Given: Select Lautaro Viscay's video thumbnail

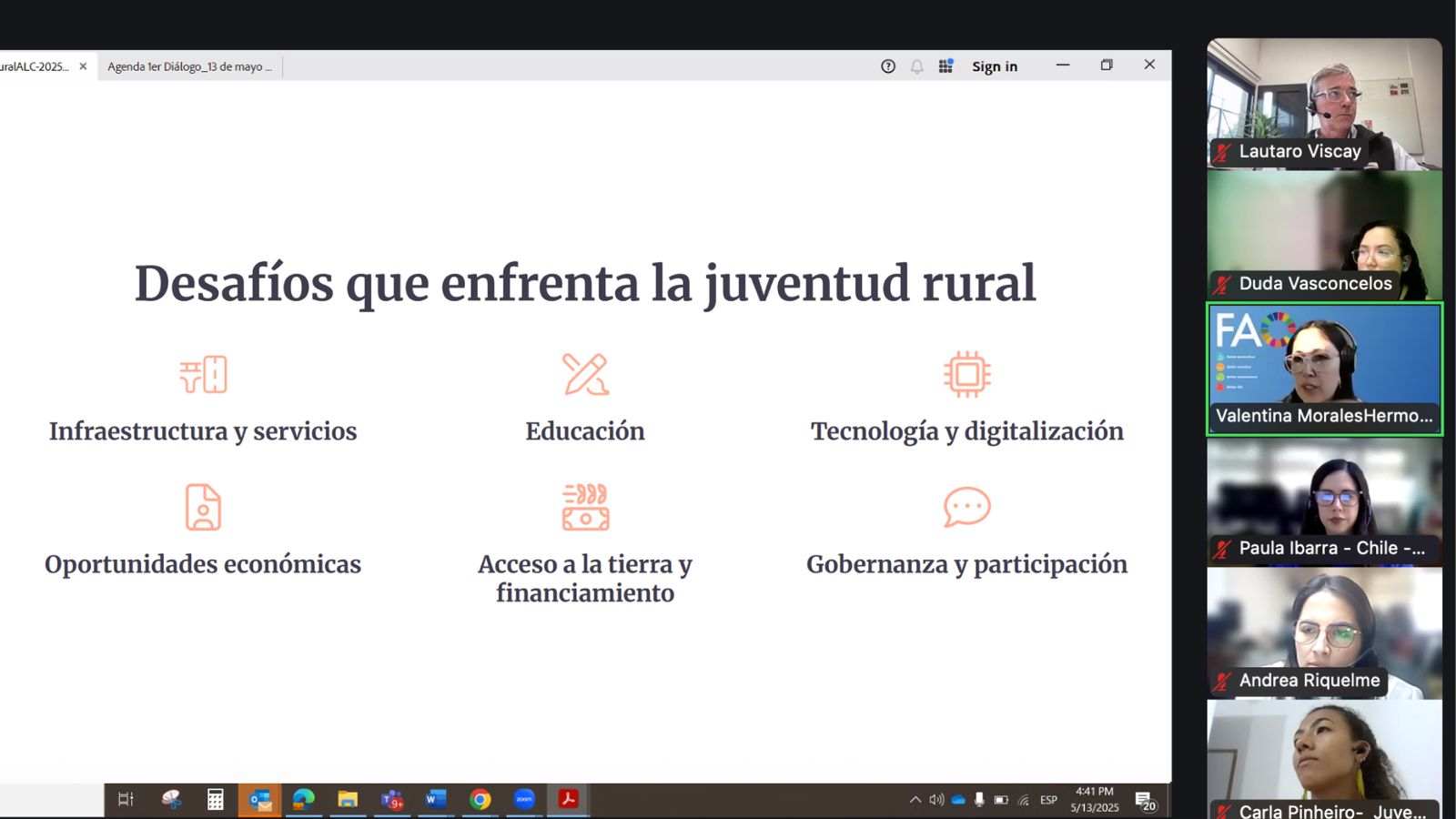Looking at the screenshot, I should click(x=1324, y=104).
